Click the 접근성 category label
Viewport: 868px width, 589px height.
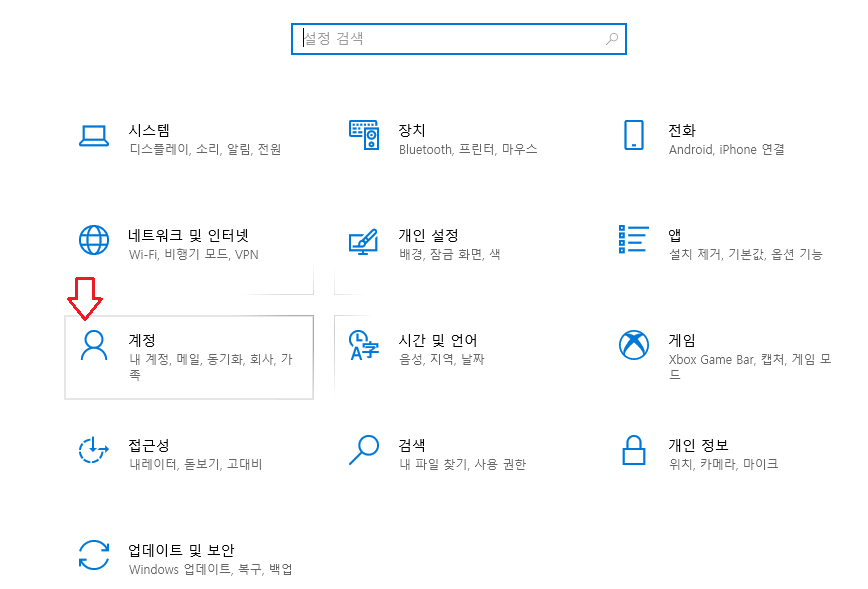(148, 444)
